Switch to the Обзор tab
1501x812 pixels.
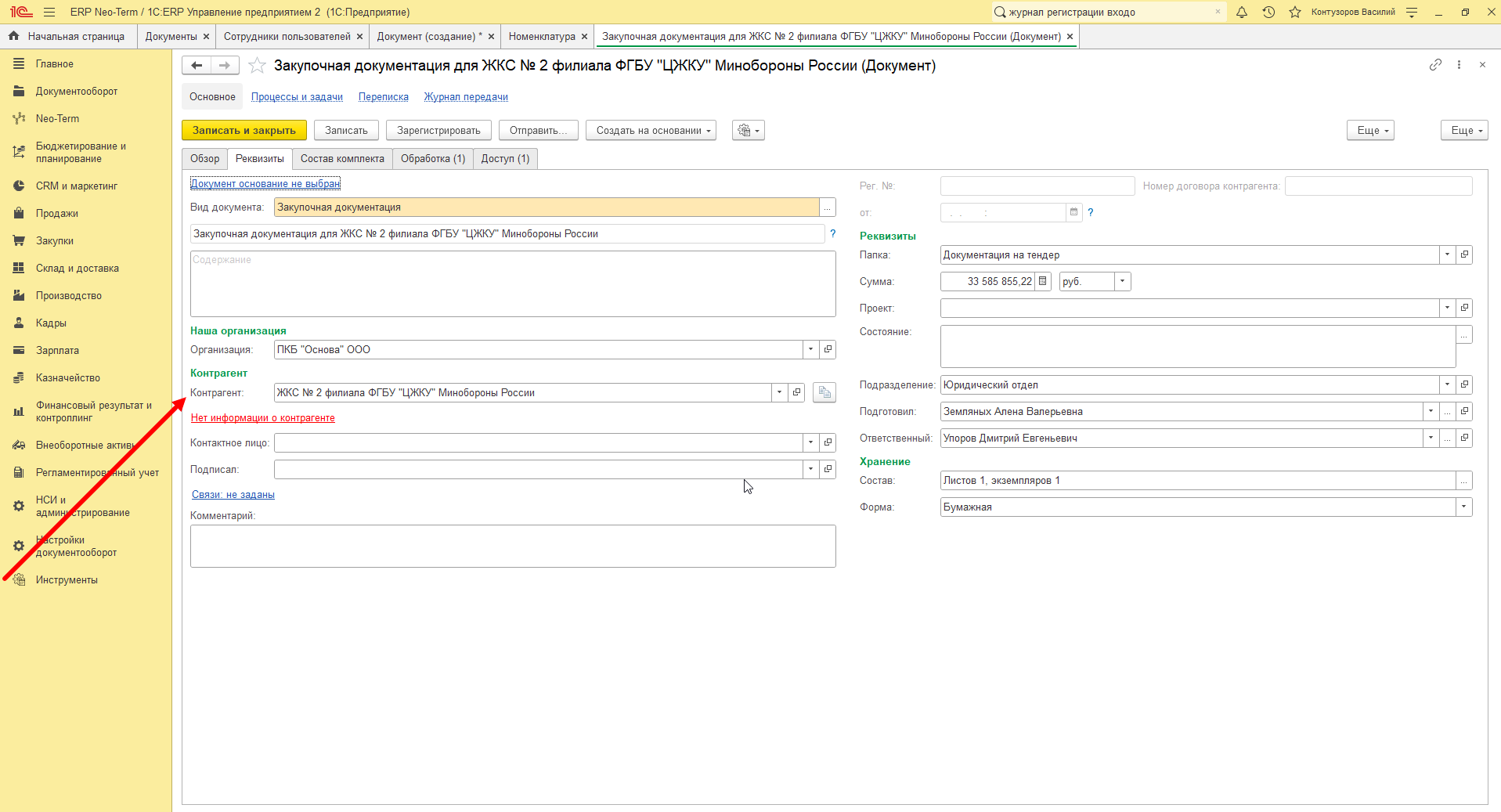[205, 159]
